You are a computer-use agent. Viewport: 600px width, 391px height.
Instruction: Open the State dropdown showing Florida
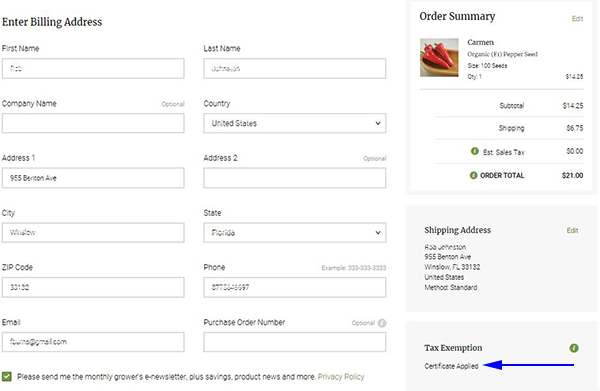click(x=295, y=233)
